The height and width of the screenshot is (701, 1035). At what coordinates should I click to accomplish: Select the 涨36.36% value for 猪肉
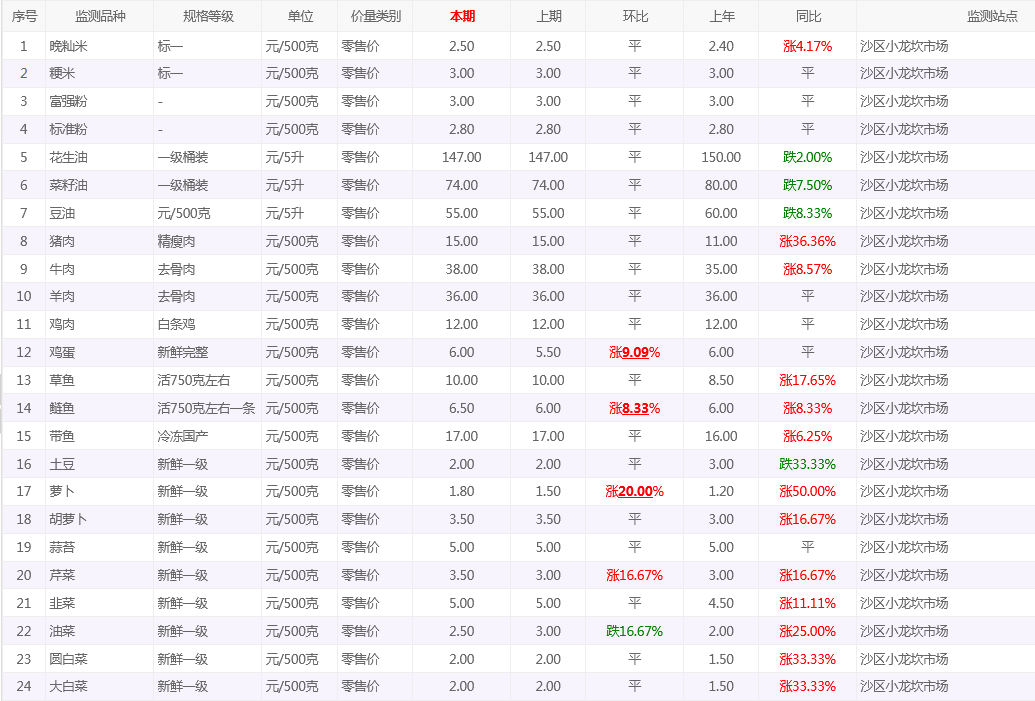(x=807, y=242)
